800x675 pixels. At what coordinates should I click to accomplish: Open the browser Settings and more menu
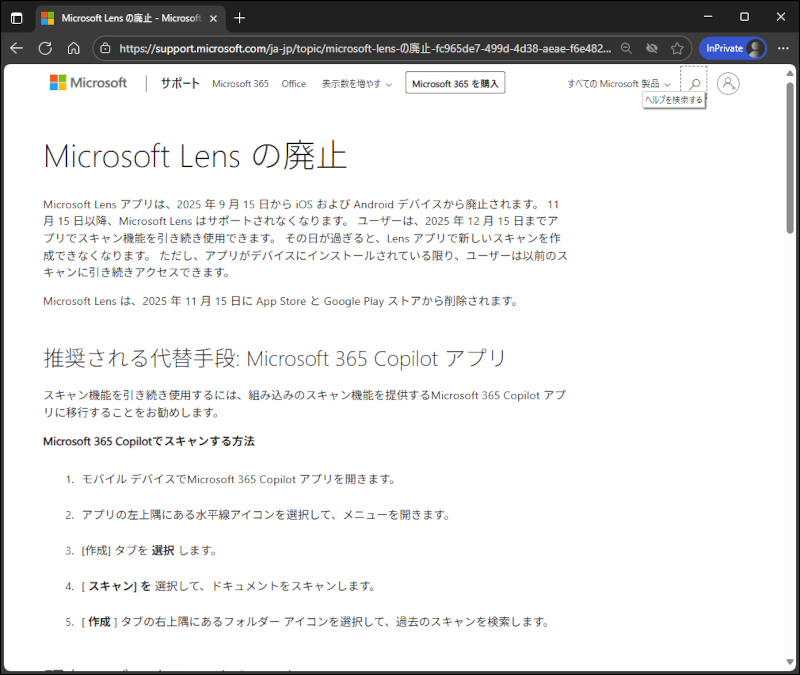pyautogui.click(x=783, y=48)
